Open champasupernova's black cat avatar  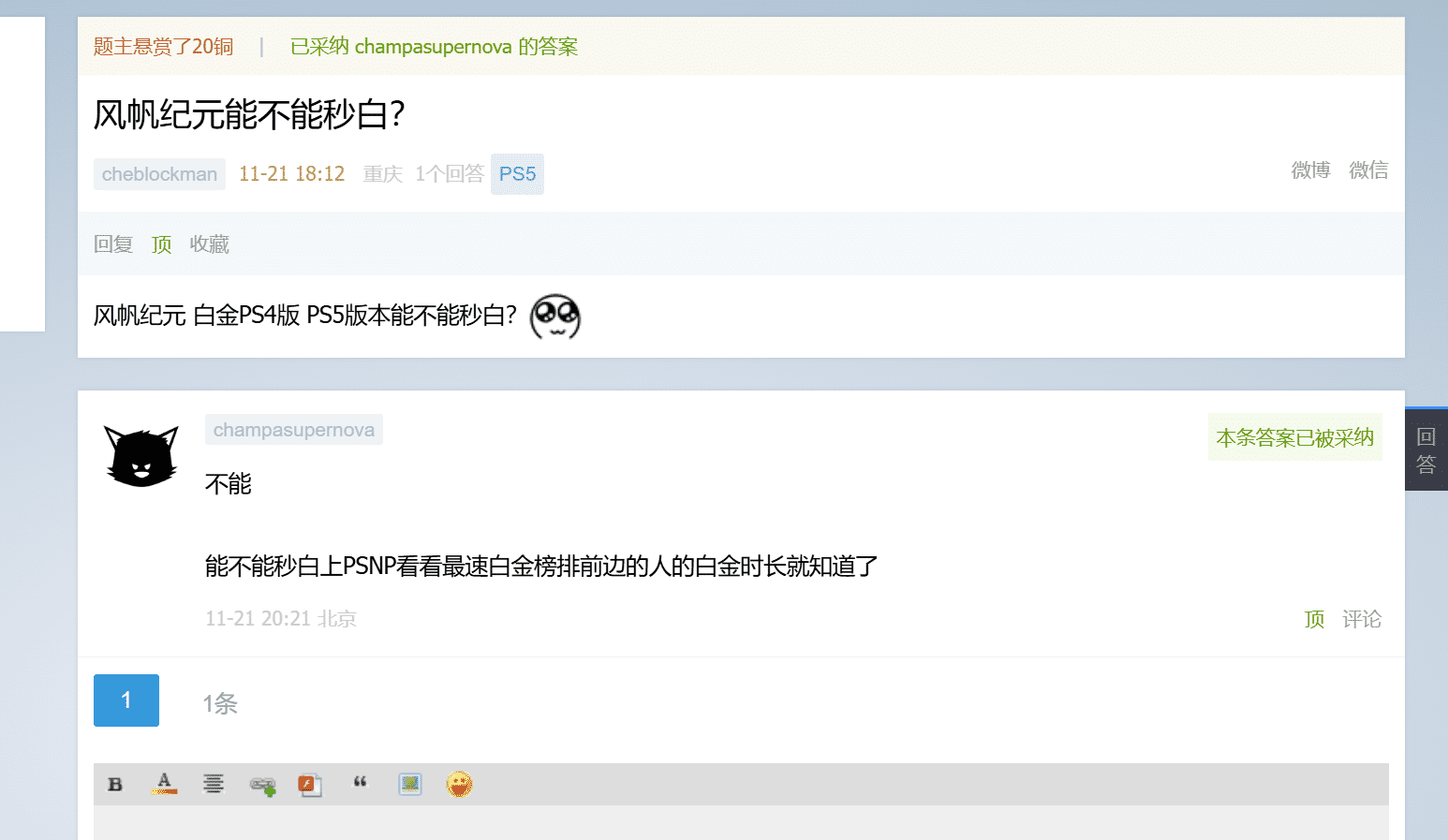pos(141,456)
